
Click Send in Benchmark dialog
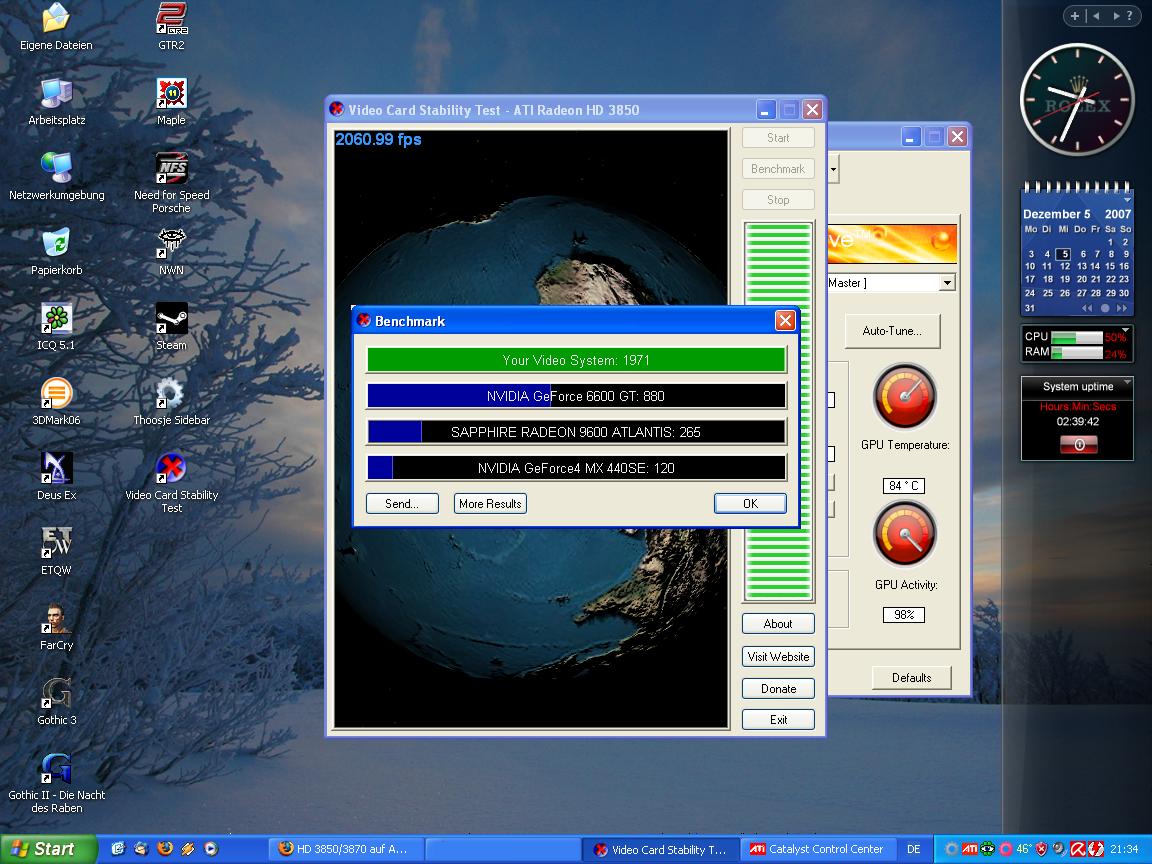402,503
